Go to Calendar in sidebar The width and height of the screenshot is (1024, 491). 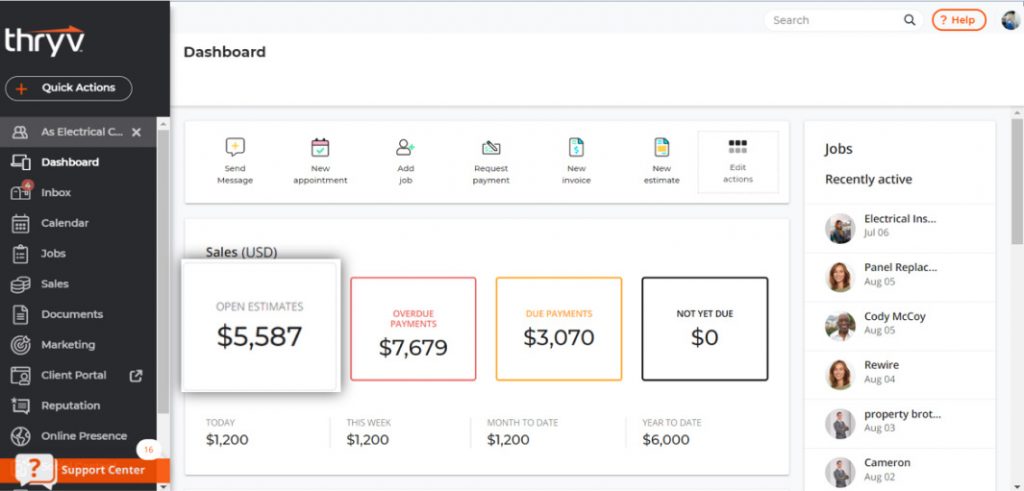tap(64, 223)
